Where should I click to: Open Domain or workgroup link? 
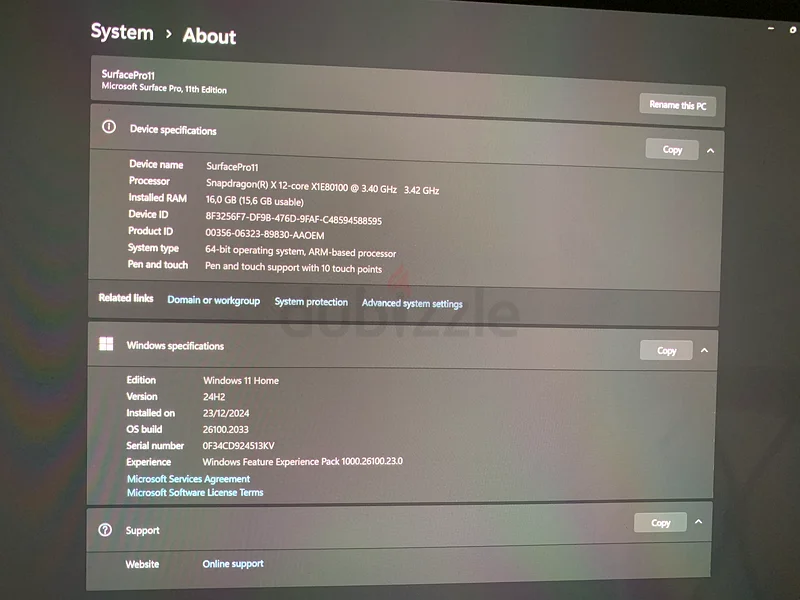[213, 300]
